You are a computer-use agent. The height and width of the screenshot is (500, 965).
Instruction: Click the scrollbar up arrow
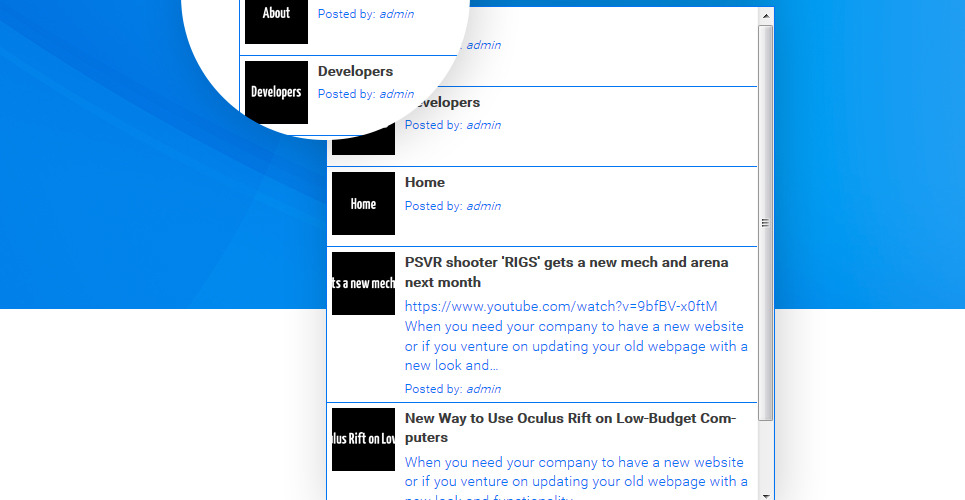click(766, 16)
